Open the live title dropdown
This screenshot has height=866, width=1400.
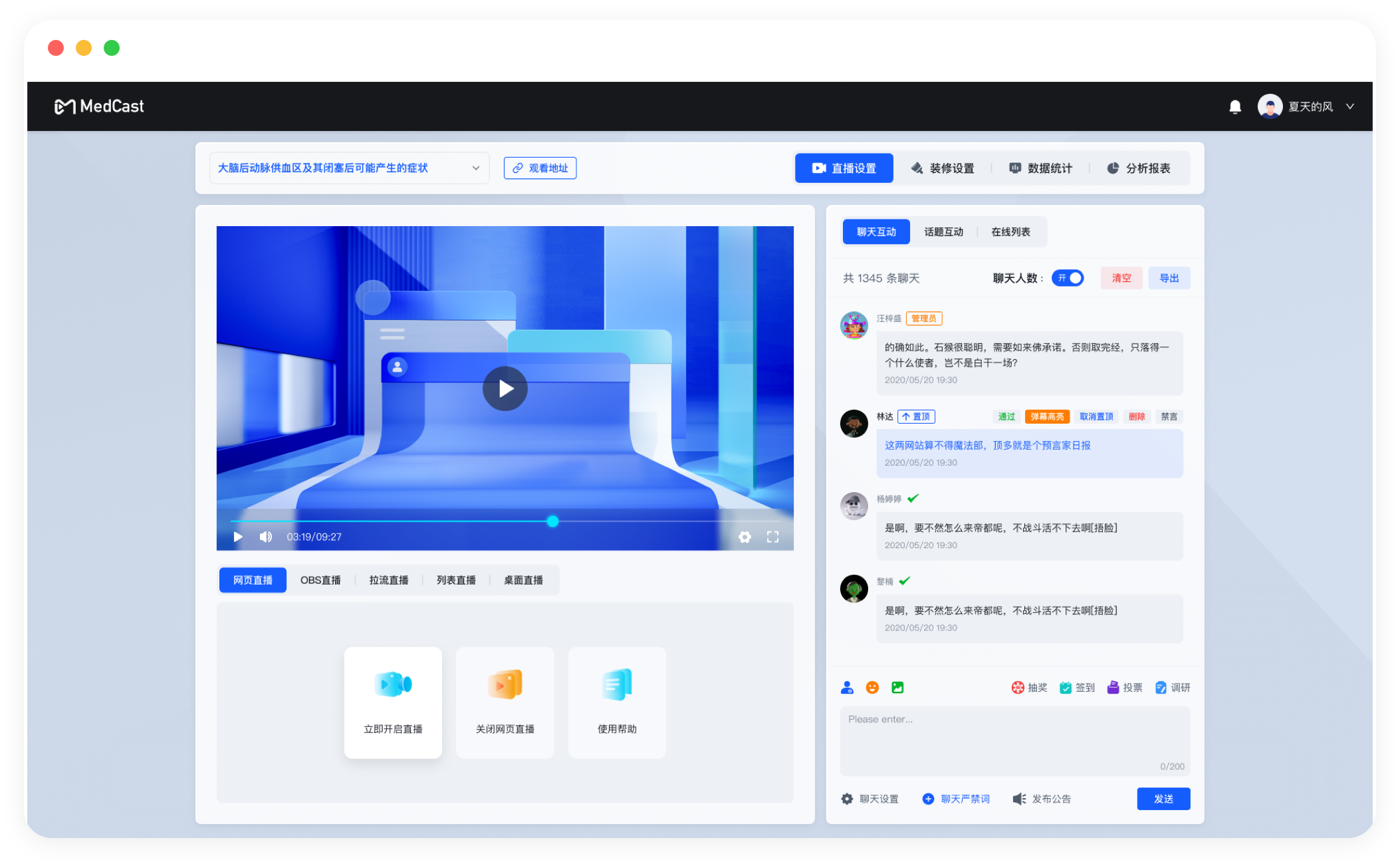pos(350,168)
